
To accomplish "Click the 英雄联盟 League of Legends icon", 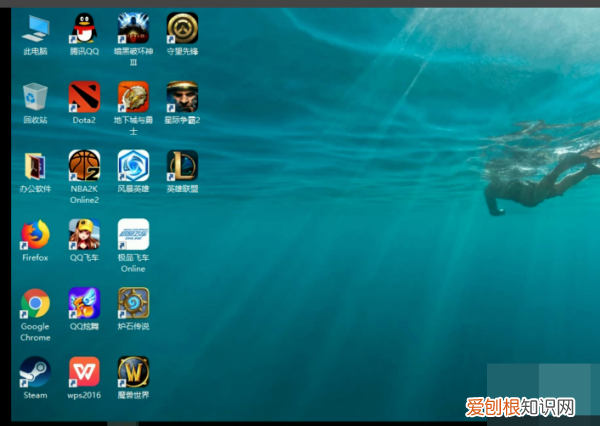I will pyautogui.click(x=182, y=166).
